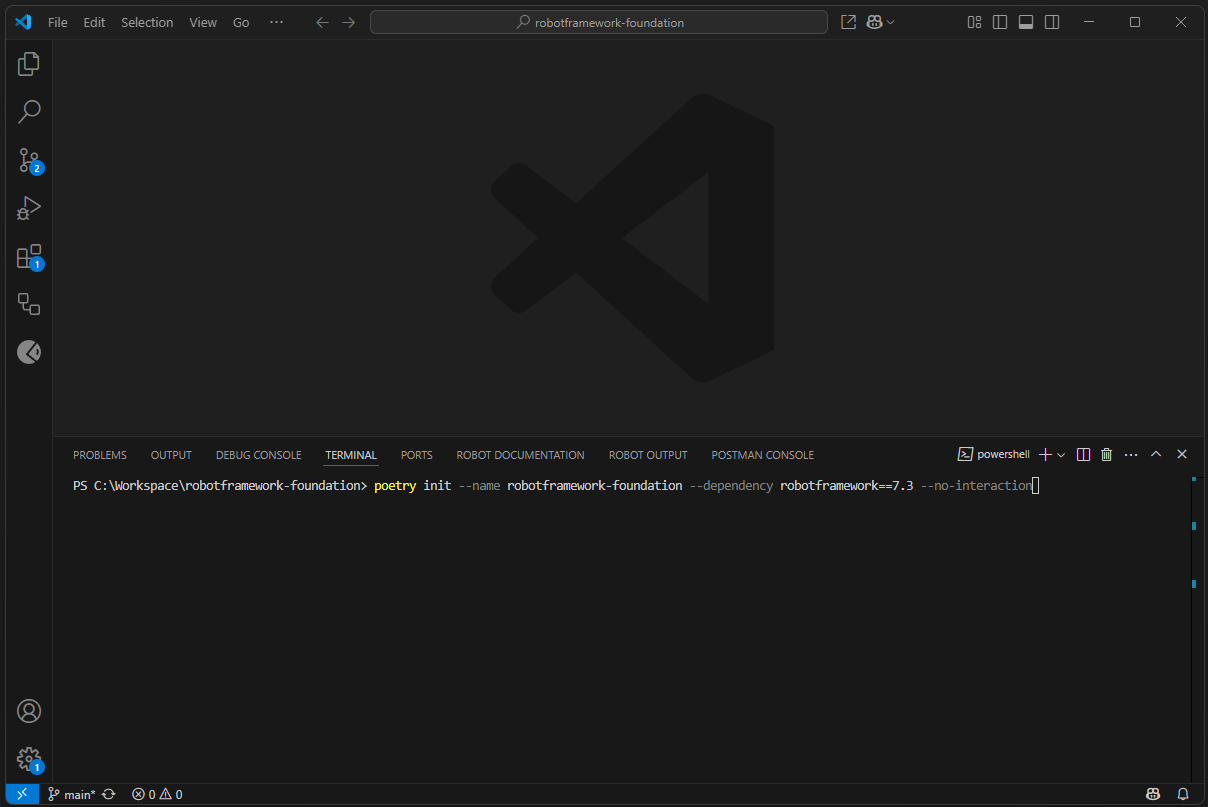Switch to the DEBUG CONSOLE tab
Image resolution: width=1208 pixels, height=807 pixels.
(258, 455)
